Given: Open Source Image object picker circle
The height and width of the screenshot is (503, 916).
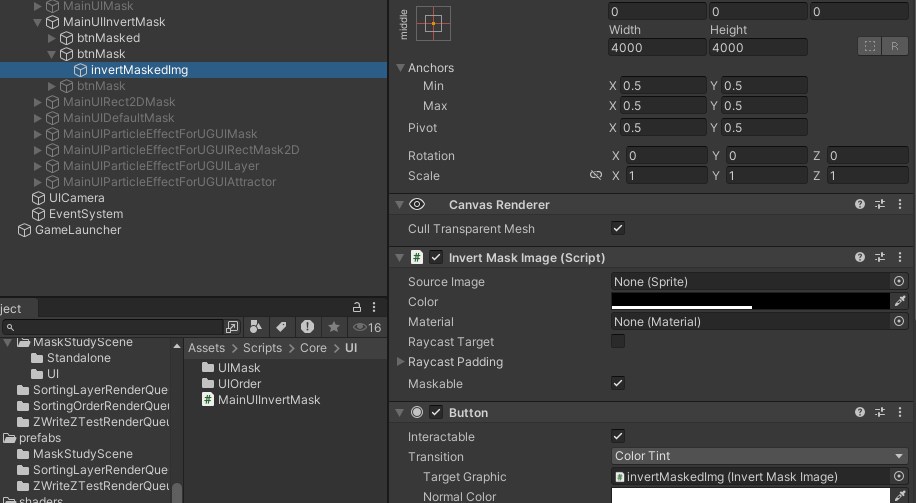Looking at the screenshot, I should pos(899,281).
